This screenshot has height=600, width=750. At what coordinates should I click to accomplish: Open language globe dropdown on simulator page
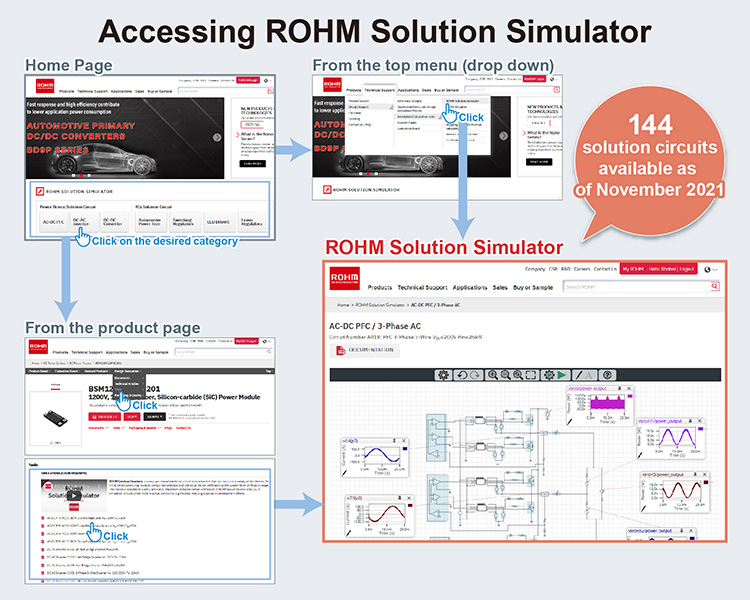[711, 269]
